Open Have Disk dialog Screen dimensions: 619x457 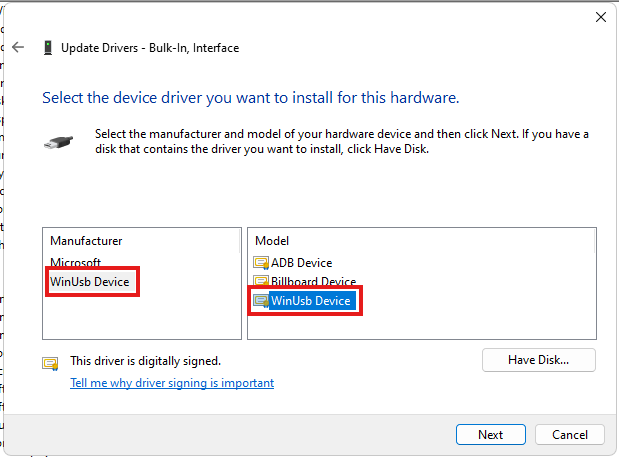(538, 360)
